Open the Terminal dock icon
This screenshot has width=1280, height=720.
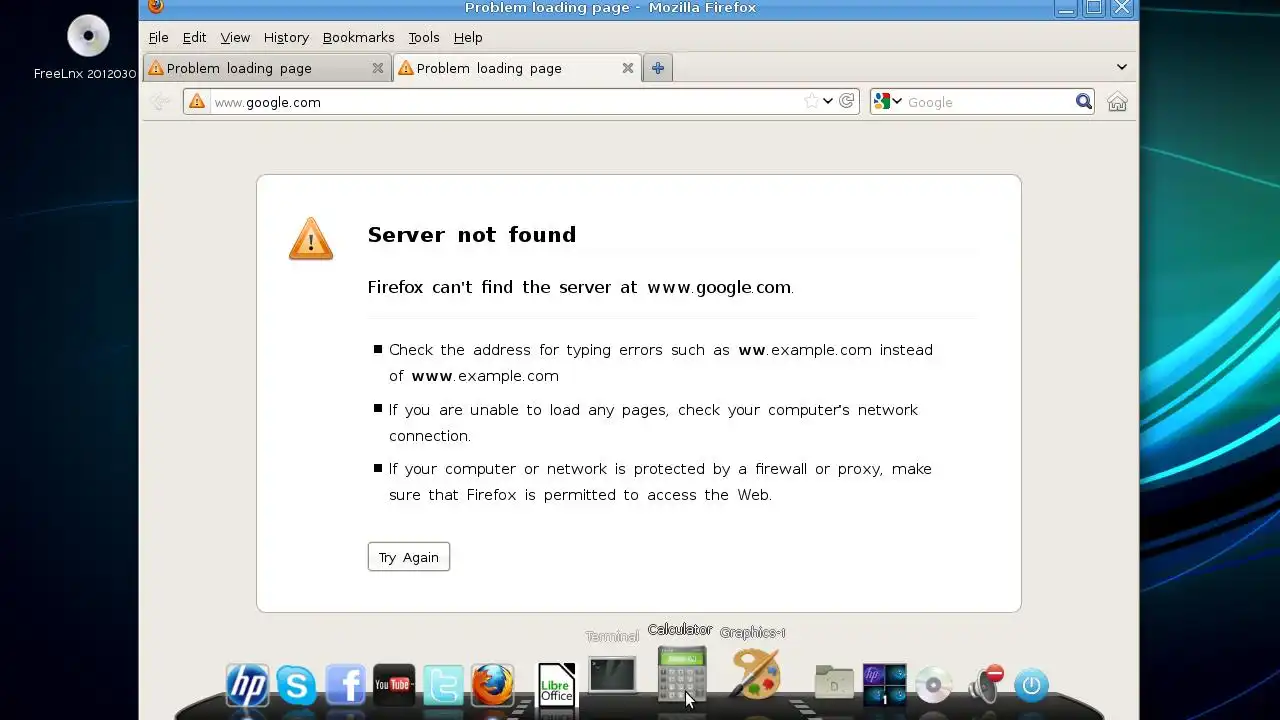point(612,675)
